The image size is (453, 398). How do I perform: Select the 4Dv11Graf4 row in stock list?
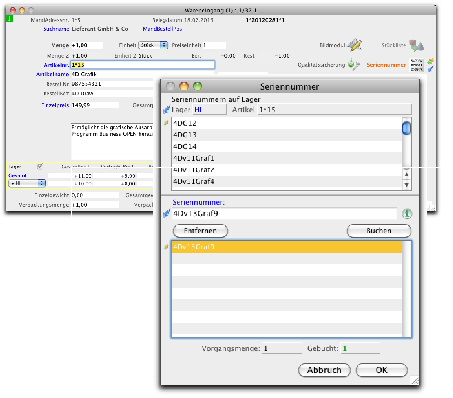(287, 181)
